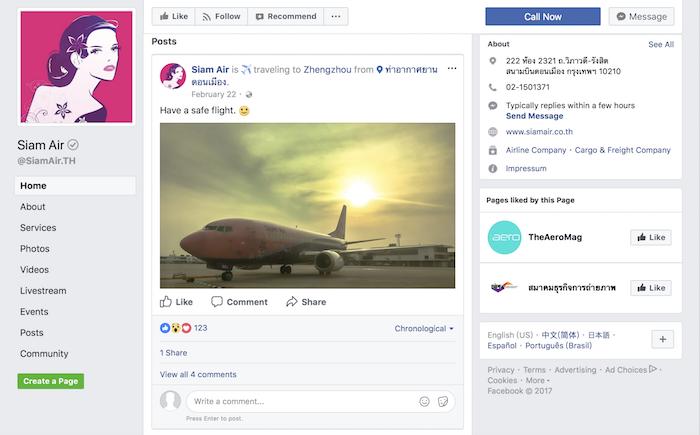The width and height of the screenshot is (700, 435).
Task: Open the Photos section in sidebar
Action: pyautogui.click(x=35, y=249)
